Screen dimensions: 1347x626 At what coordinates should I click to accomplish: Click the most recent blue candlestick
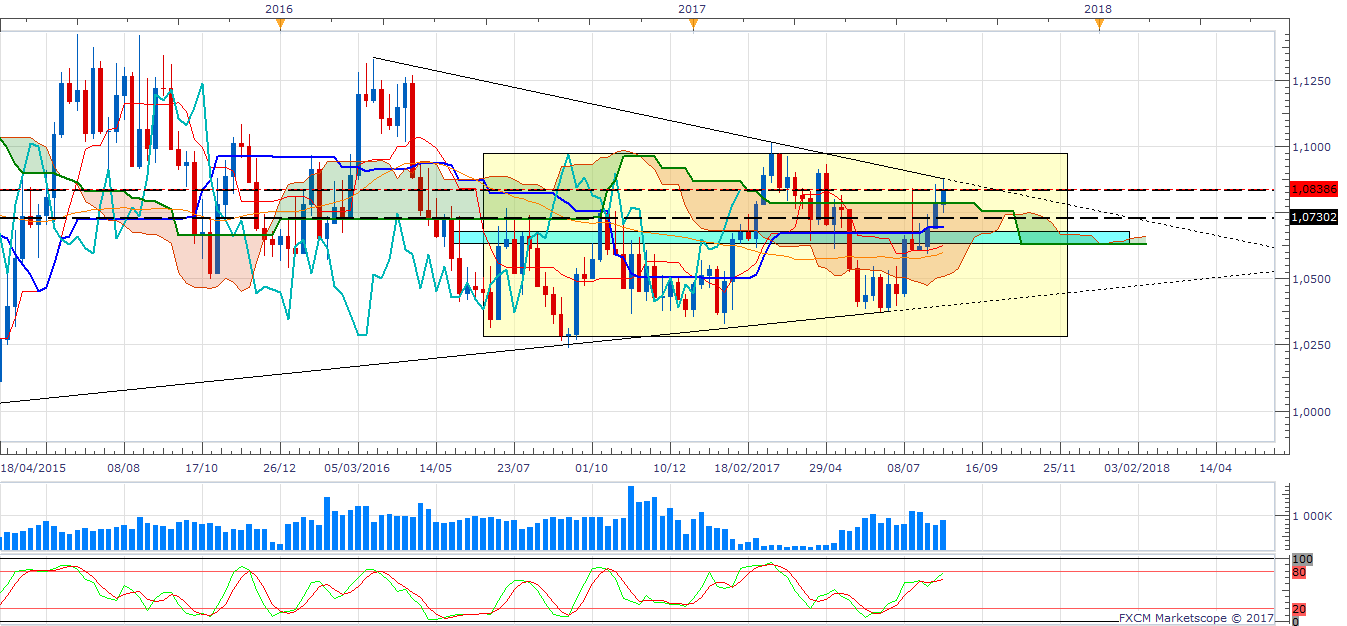click(943, 195)
